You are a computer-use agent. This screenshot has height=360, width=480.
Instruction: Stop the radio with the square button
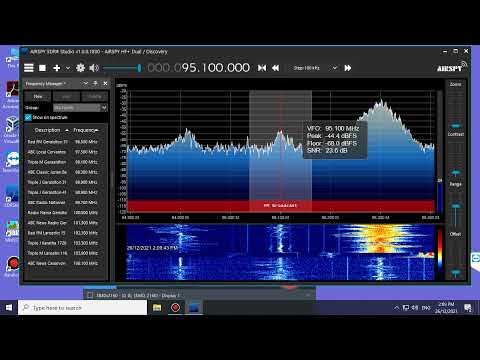coord(42,68)
